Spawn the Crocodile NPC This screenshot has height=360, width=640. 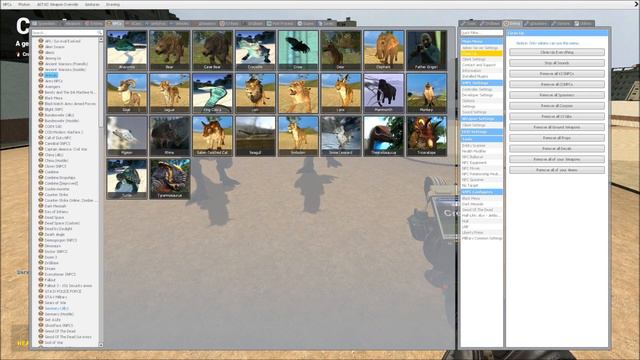(256, 50)
